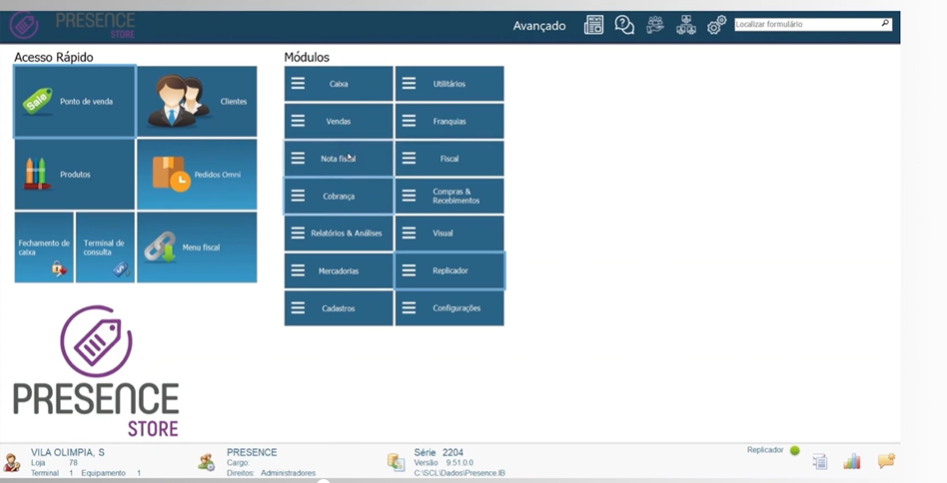This screenshot has height=483, width=947.
Task: Open the Compras & Recebimentos module
Action: point(450,196)
